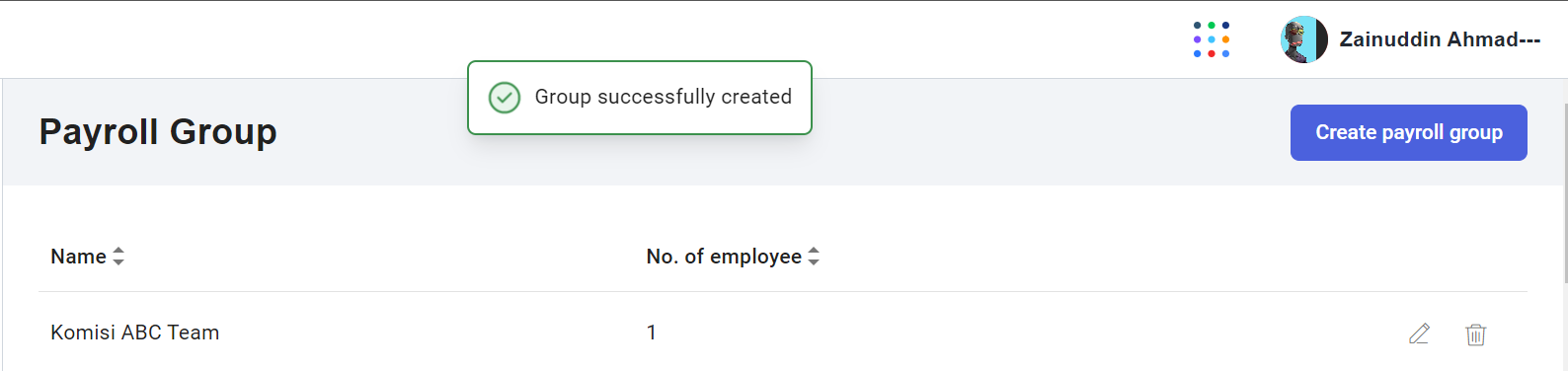
Task: Toggle sort arrows beside No. of employee
Action: click(814, 257)
